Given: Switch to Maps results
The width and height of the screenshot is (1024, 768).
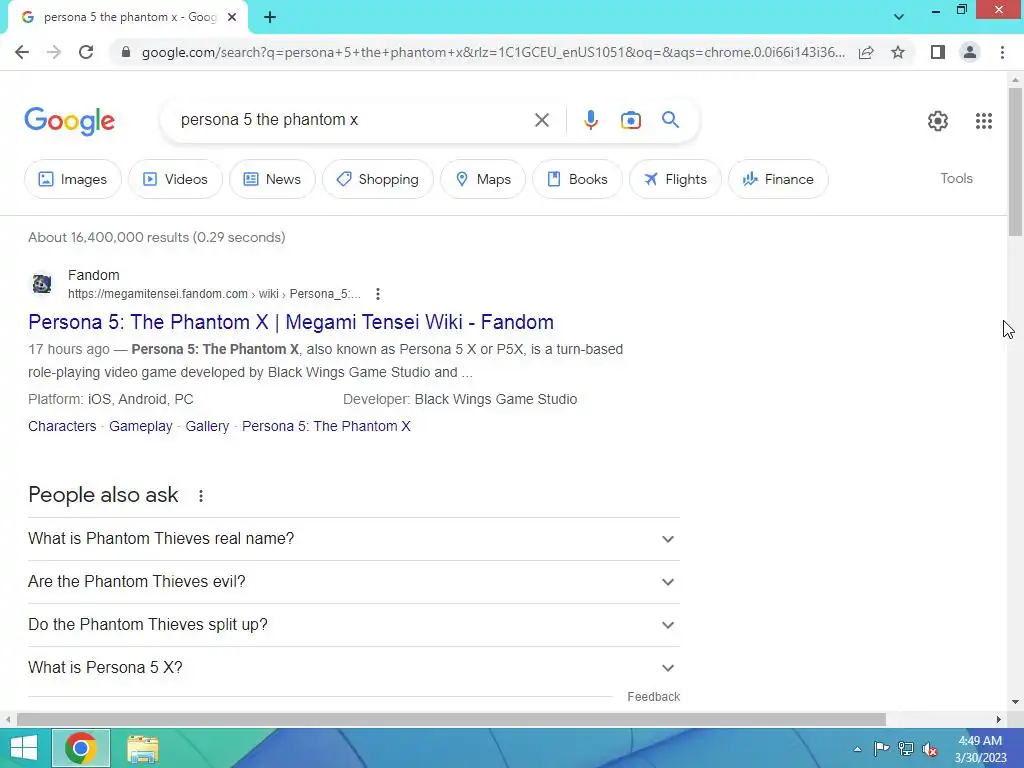Looking at the screenshot, I should pos(483,179).
